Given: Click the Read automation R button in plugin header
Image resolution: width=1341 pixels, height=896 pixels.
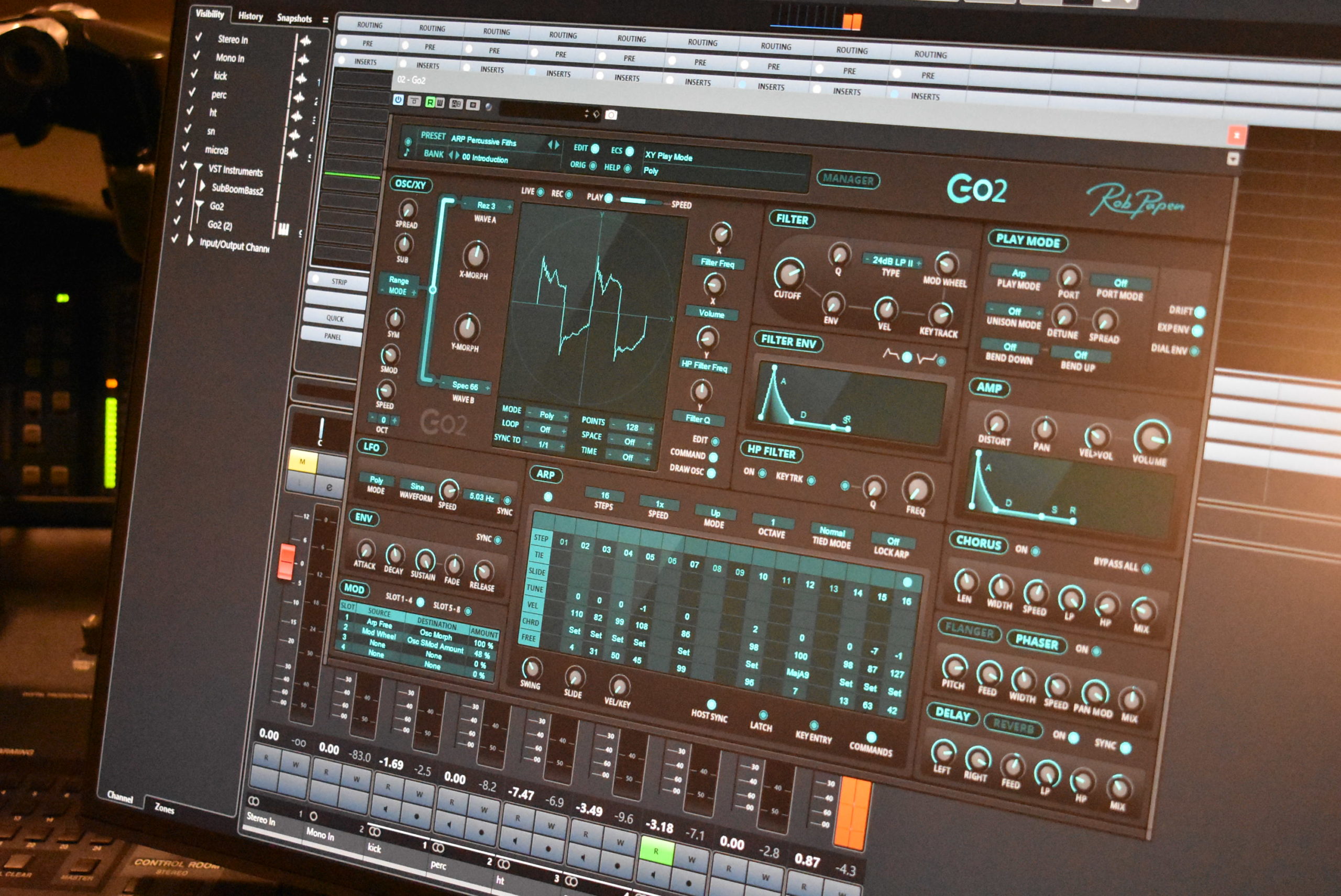Looking at the screenshot, I should [430, 102].
